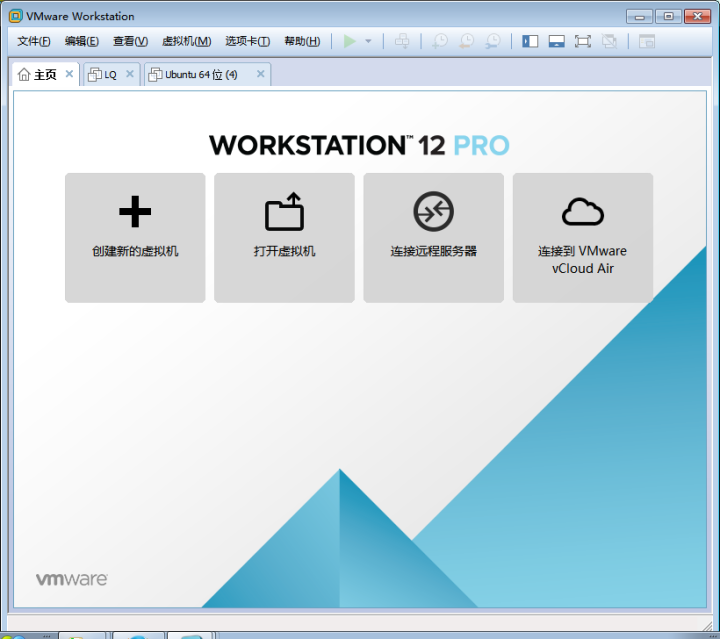Open the 查看(V) menu
Screen dimensions: 720x639
click(130, 41)
